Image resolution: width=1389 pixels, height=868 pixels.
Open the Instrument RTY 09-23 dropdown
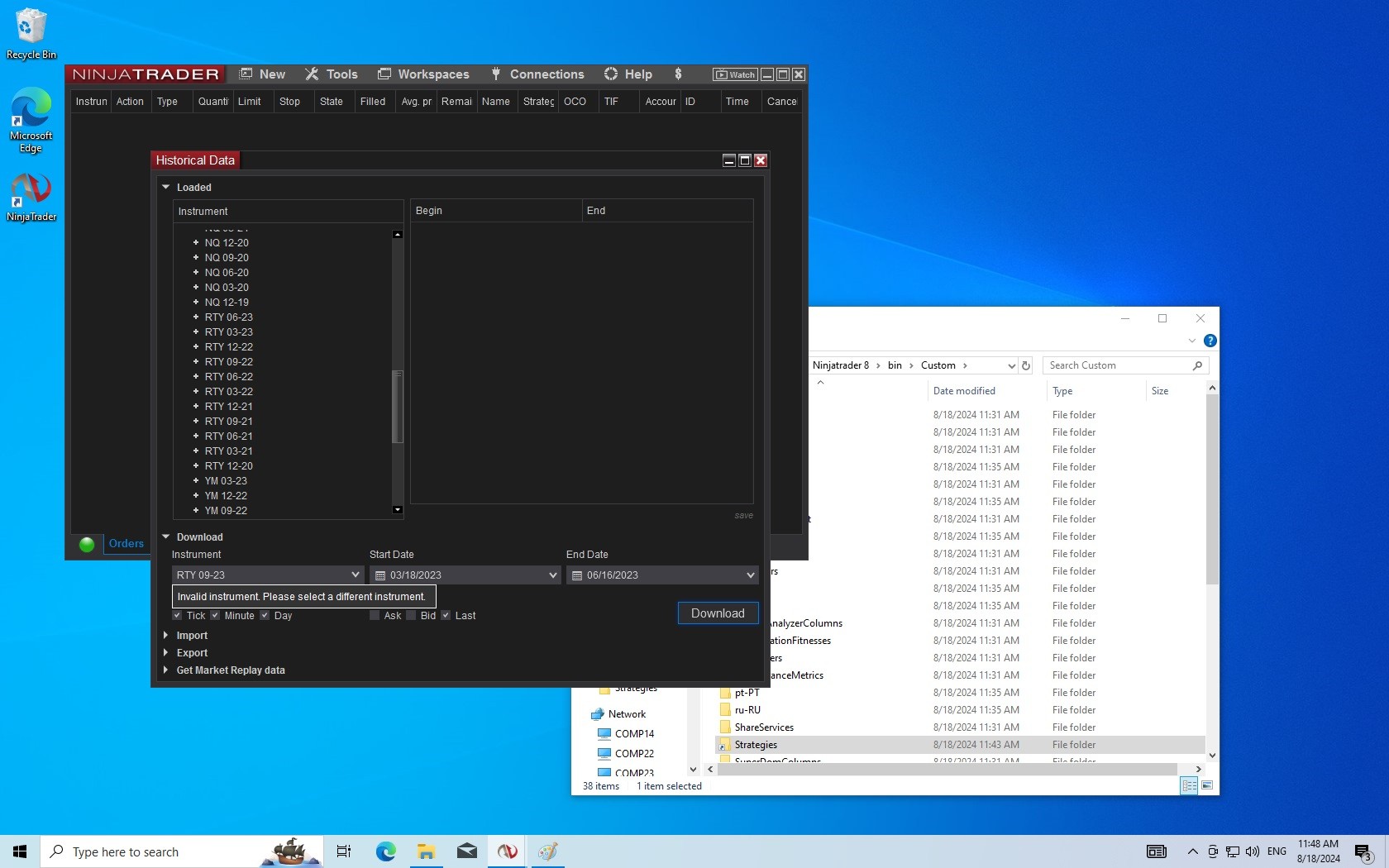click(x=356, y=575)
